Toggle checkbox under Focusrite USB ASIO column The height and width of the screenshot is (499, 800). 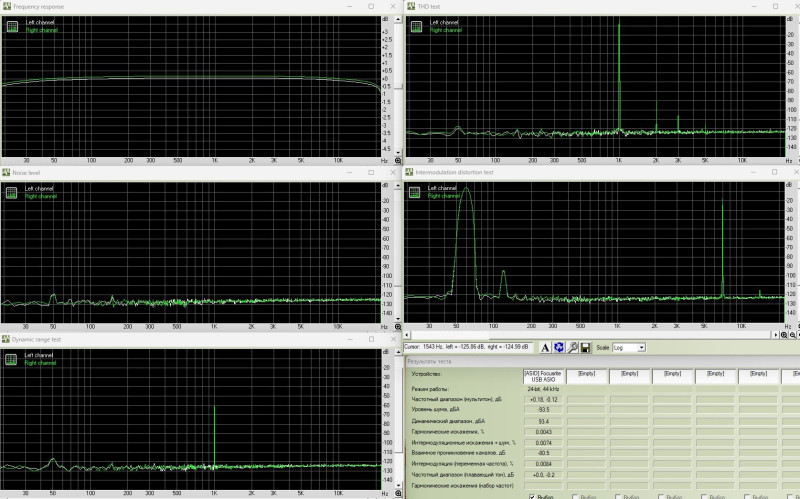coord(532,496)
